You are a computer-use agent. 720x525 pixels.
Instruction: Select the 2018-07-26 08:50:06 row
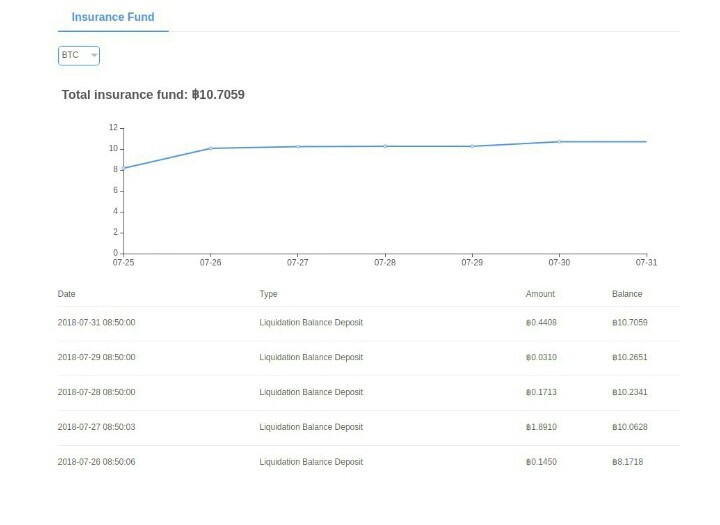pyautogui.click(x=369, y=462)
